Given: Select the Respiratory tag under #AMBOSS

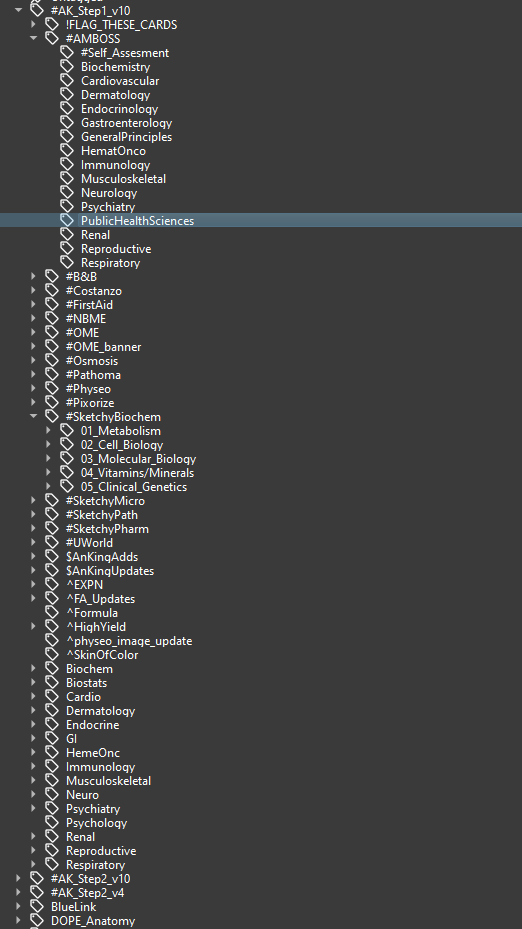Looking at the screenshot, I should 111,262.
